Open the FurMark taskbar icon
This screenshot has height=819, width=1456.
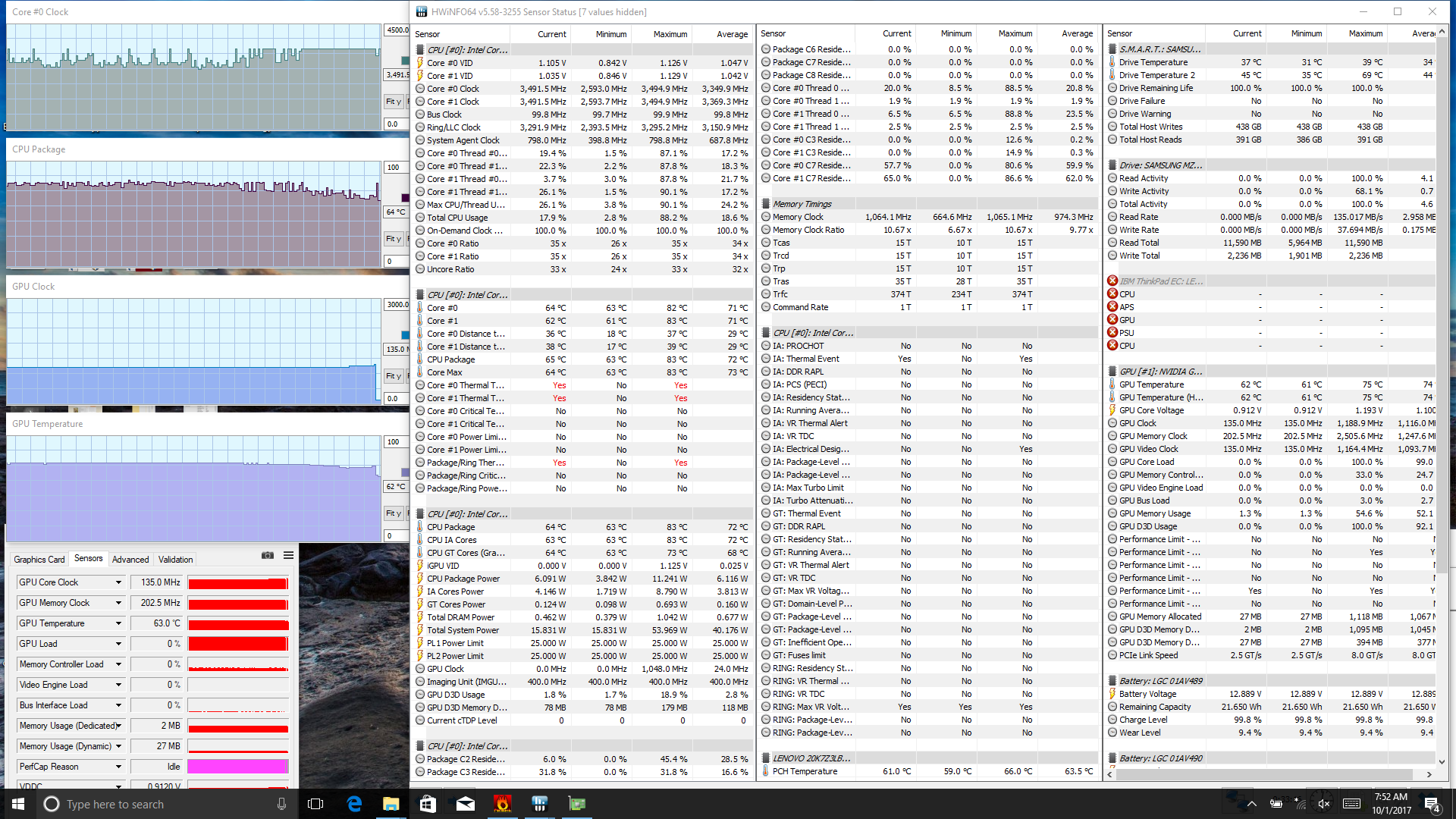[502, 804]
